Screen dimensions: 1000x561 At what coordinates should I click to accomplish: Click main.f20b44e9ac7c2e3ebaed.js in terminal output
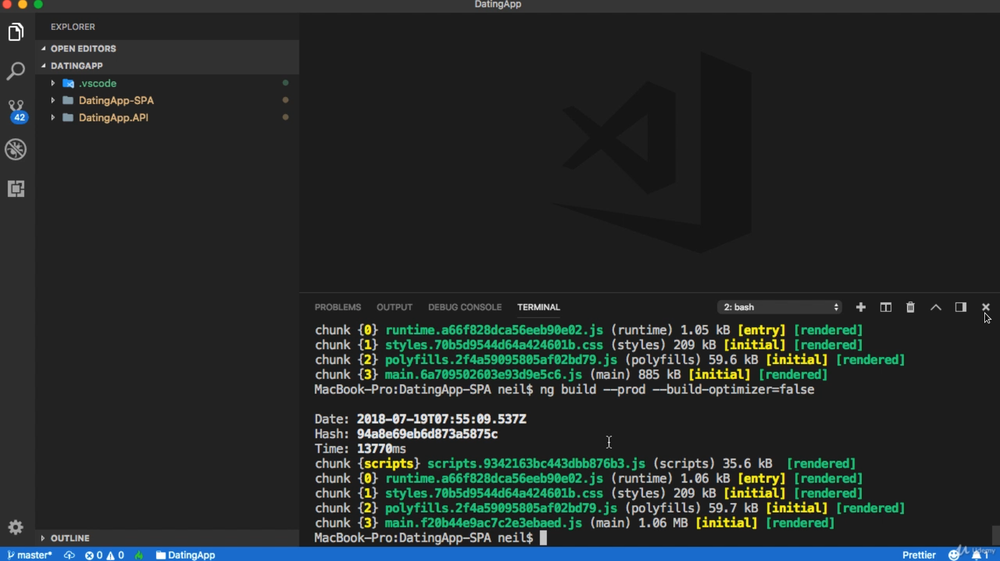coord(483,523)
